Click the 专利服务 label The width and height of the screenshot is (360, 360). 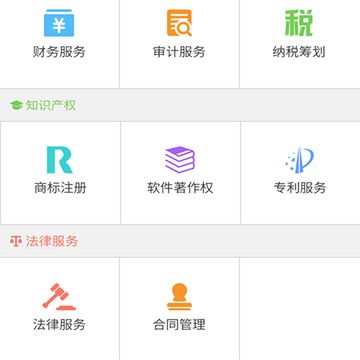click(x=300, y=188)
